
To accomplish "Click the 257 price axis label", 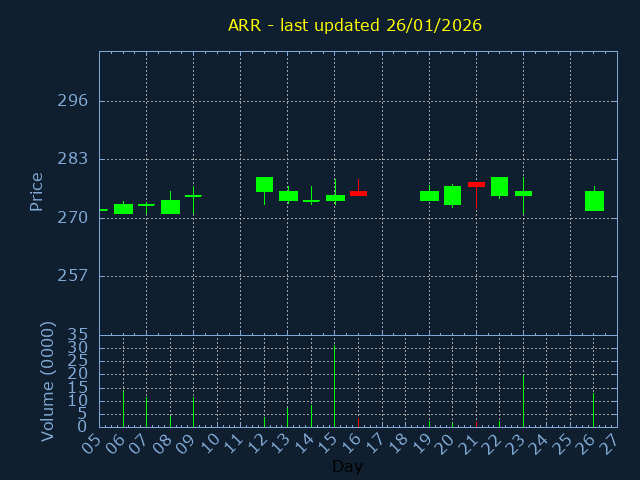I will click(72, 275).
